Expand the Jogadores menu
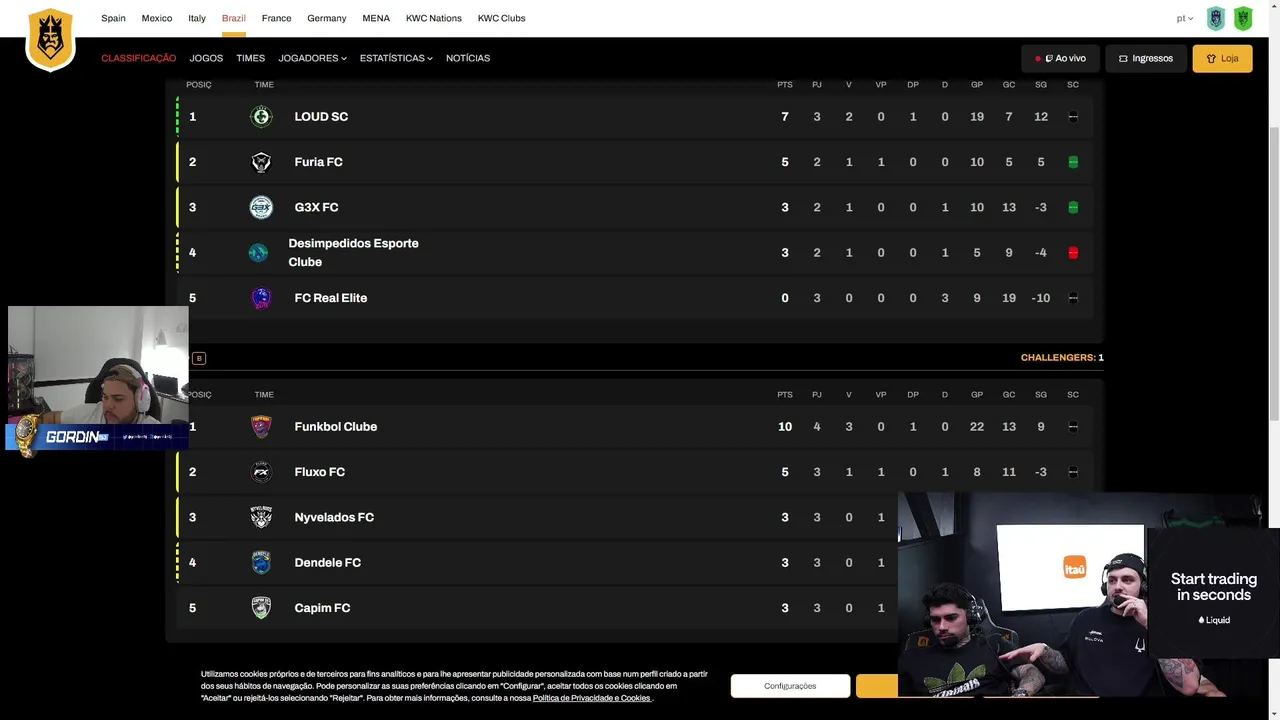1280x720 pixels. point(312,58)
